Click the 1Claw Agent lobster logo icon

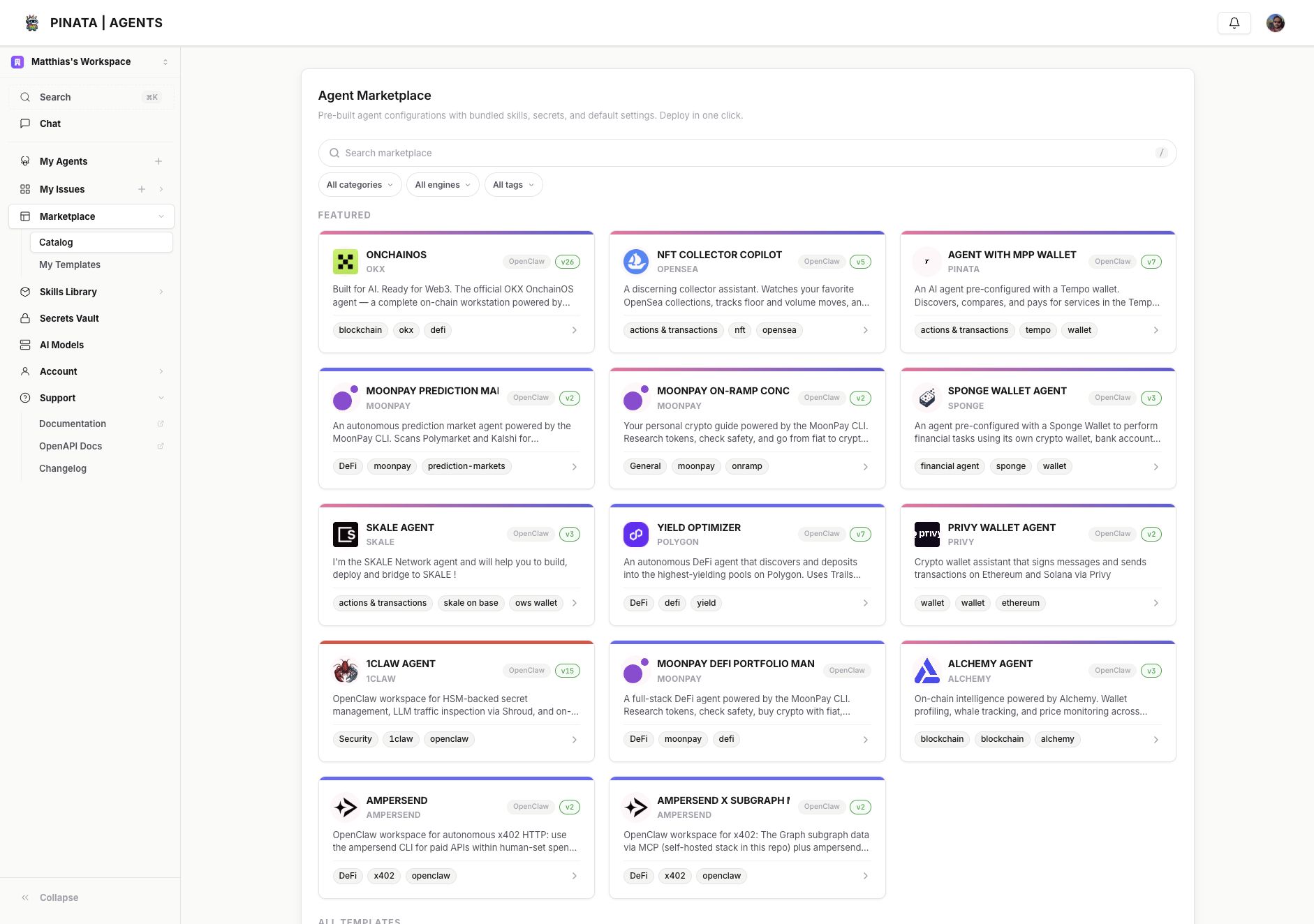pyautogui.click(x=345, y=671)
